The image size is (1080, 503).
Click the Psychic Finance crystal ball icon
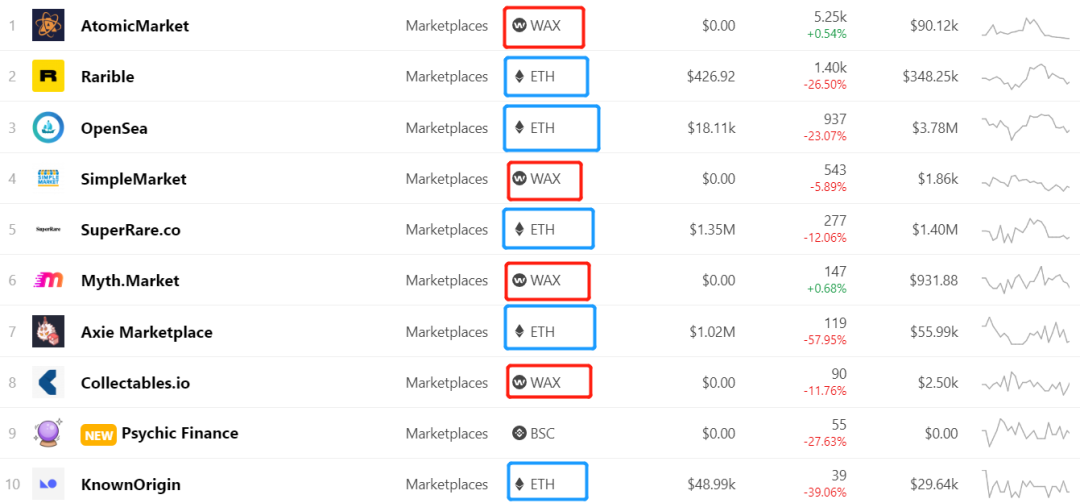coord(48,433)
